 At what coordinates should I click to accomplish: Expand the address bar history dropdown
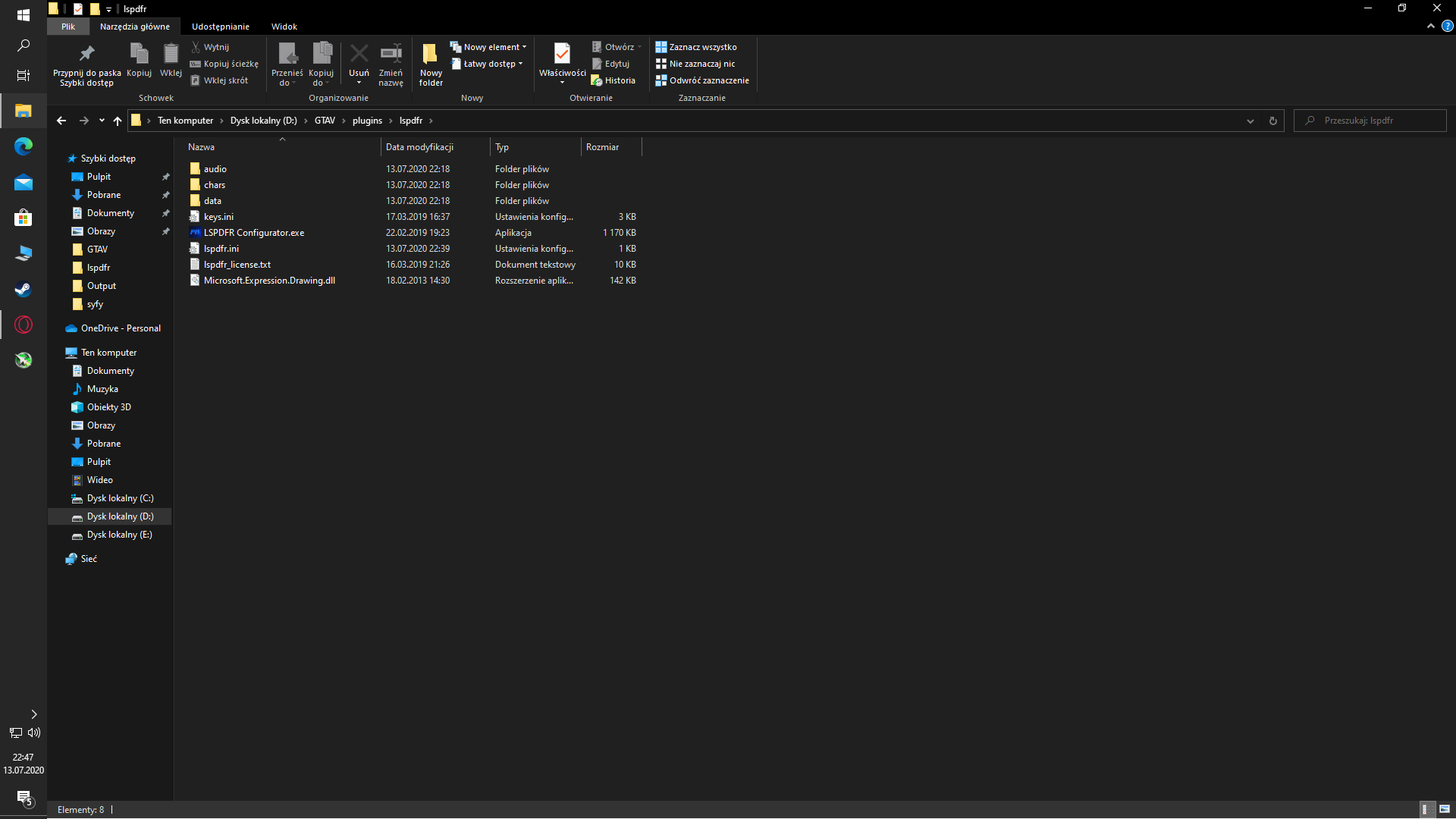point(1250,121)
